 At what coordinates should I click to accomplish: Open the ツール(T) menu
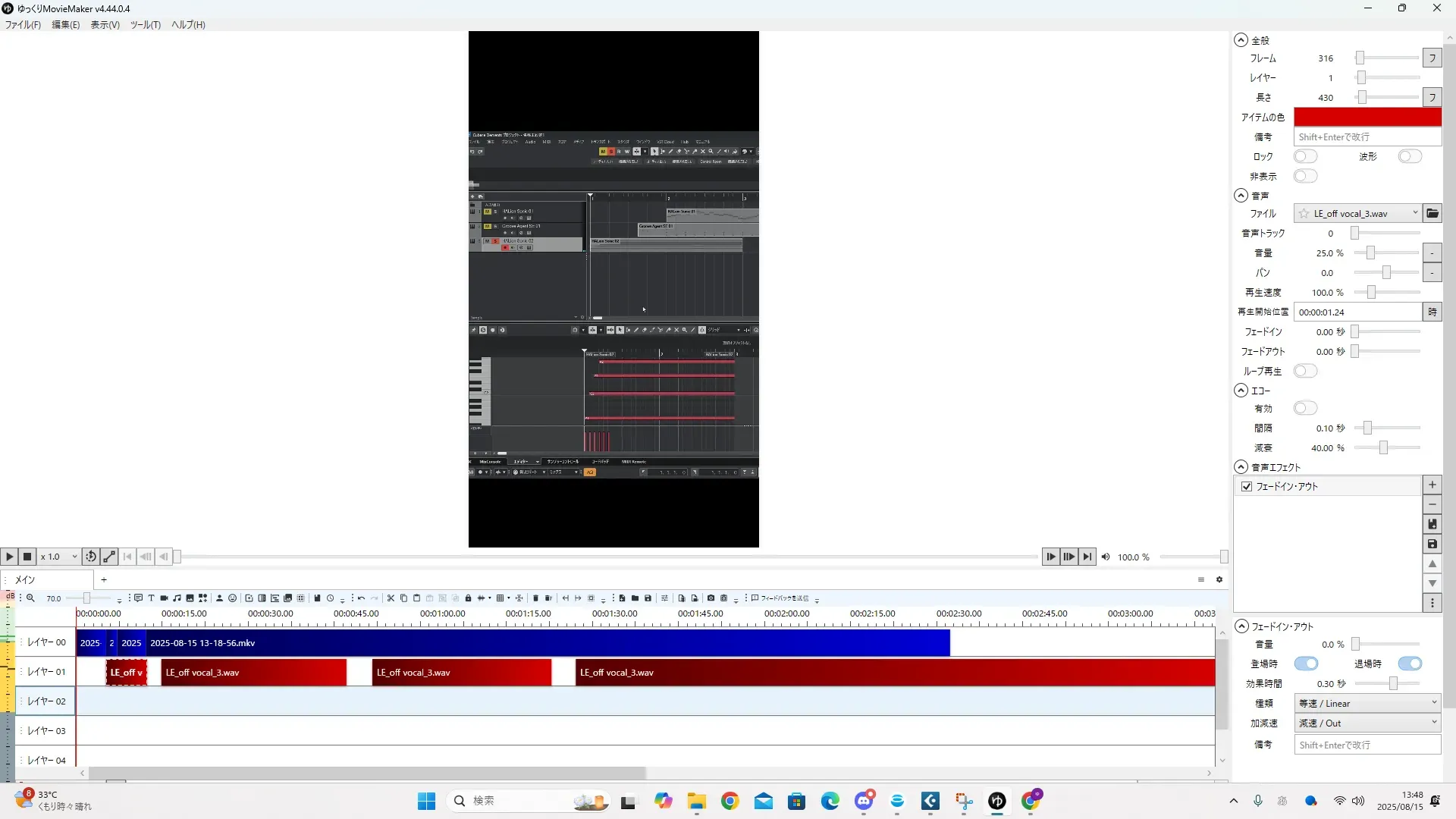pos(145,25)
